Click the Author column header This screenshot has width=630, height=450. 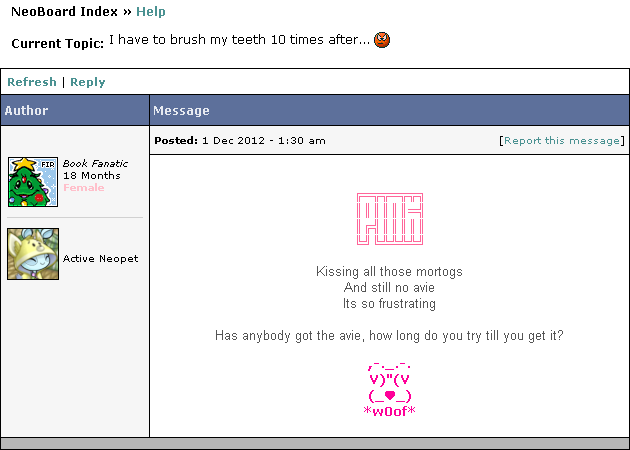tap(26, 111)
